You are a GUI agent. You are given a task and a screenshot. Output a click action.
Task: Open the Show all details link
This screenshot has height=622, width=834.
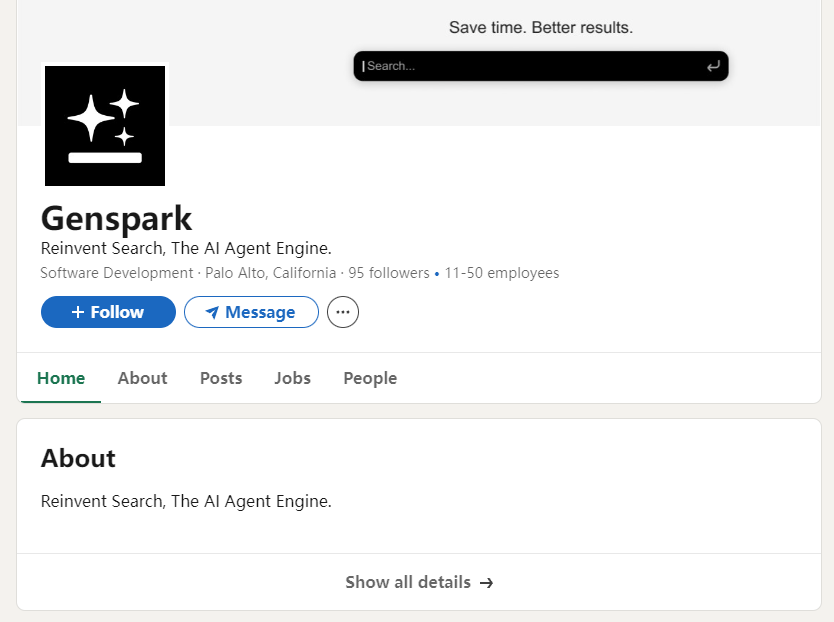coord(408,582)
